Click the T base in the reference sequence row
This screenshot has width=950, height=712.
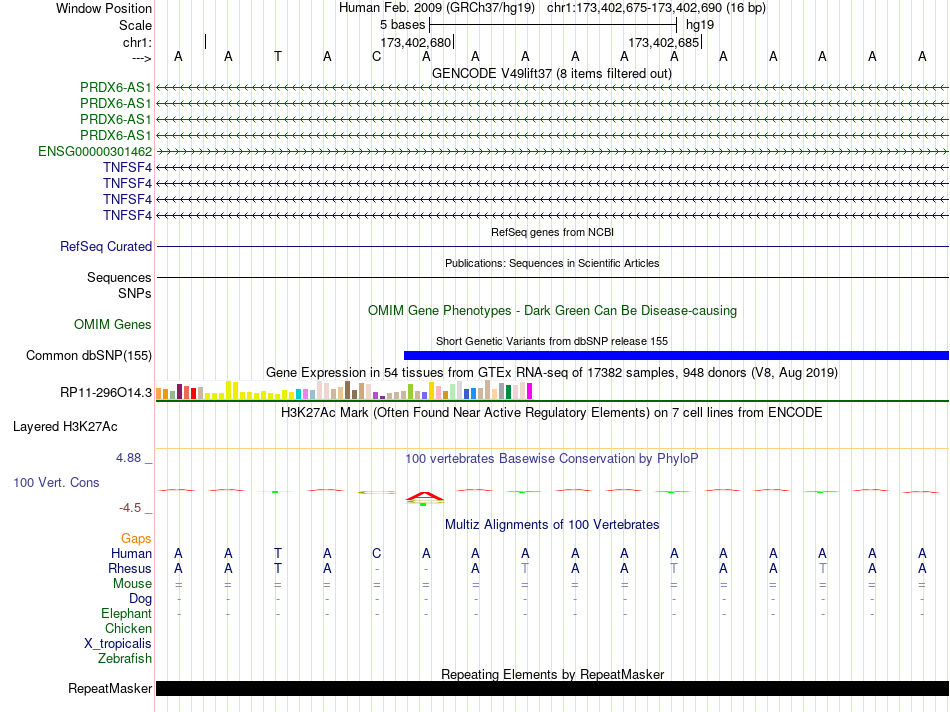[x=277, y=56]
